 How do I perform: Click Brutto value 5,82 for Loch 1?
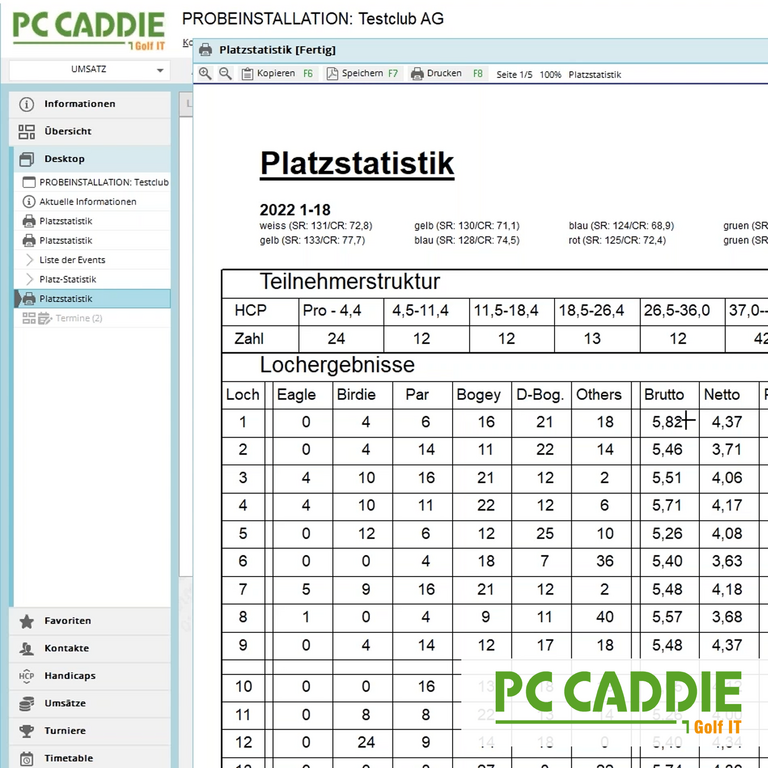click(667, 422)
